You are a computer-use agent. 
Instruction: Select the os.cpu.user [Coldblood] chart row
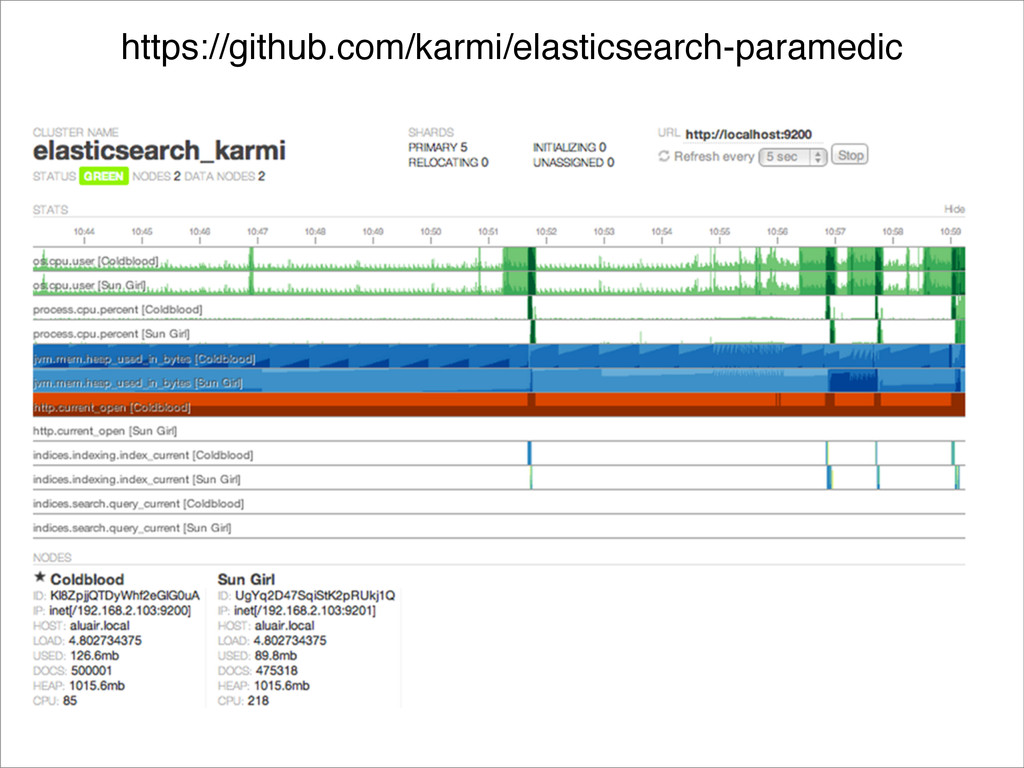(x=499, y=259)
